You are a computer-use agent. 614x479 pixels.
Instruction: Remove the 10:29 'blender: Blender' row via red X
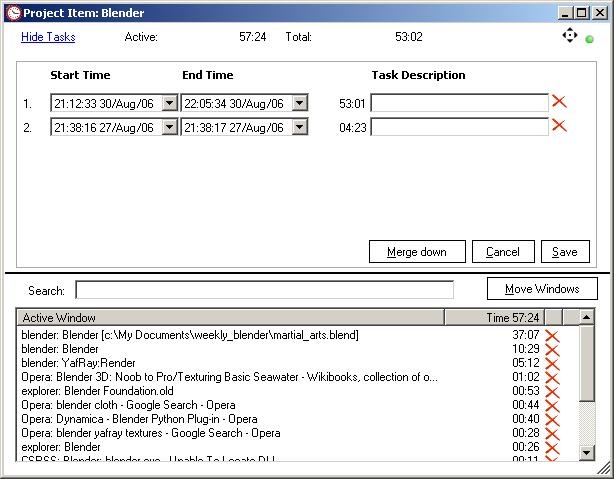click(552, 350)
